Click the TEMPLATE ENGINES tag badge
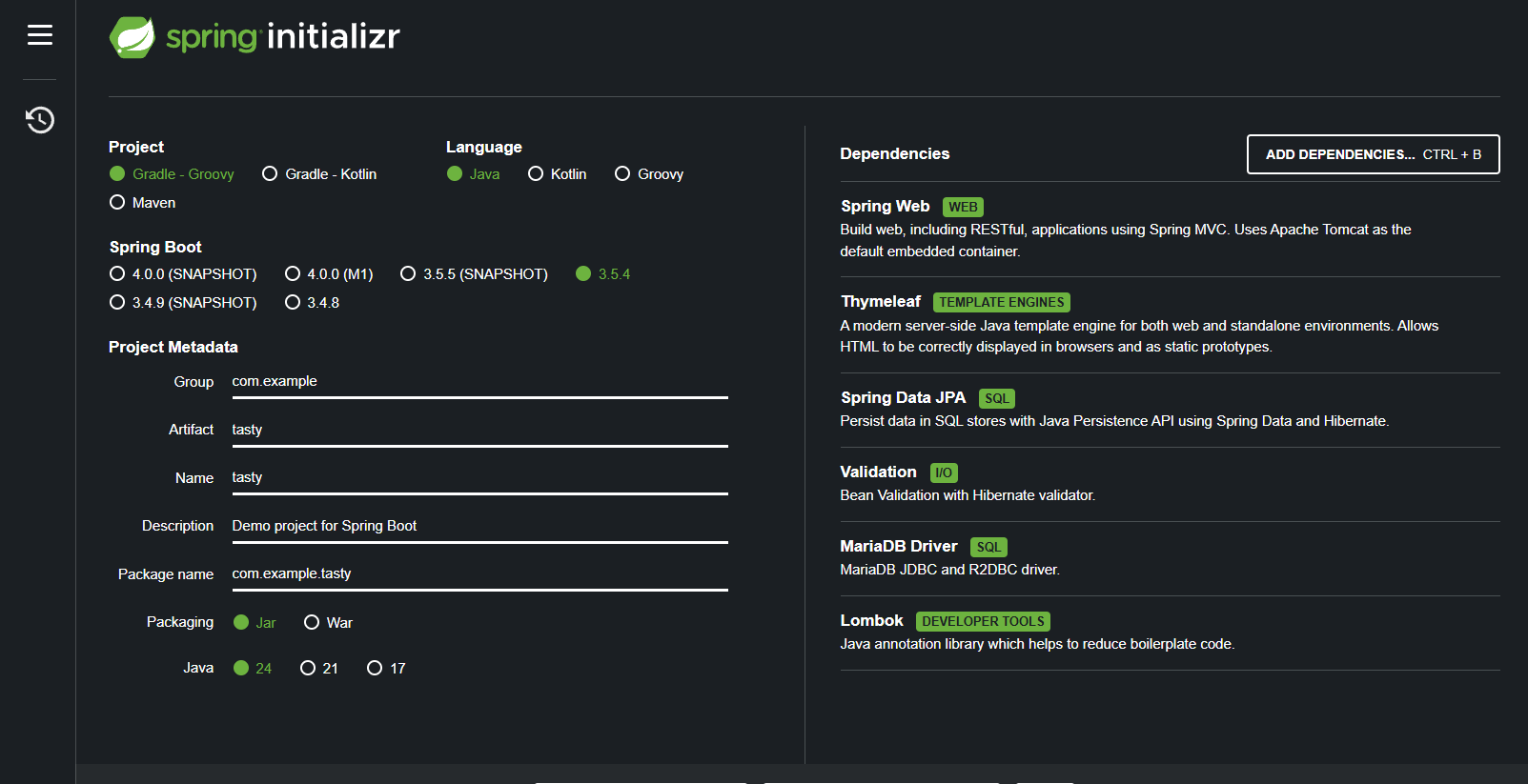 (x=1002, y=303)
